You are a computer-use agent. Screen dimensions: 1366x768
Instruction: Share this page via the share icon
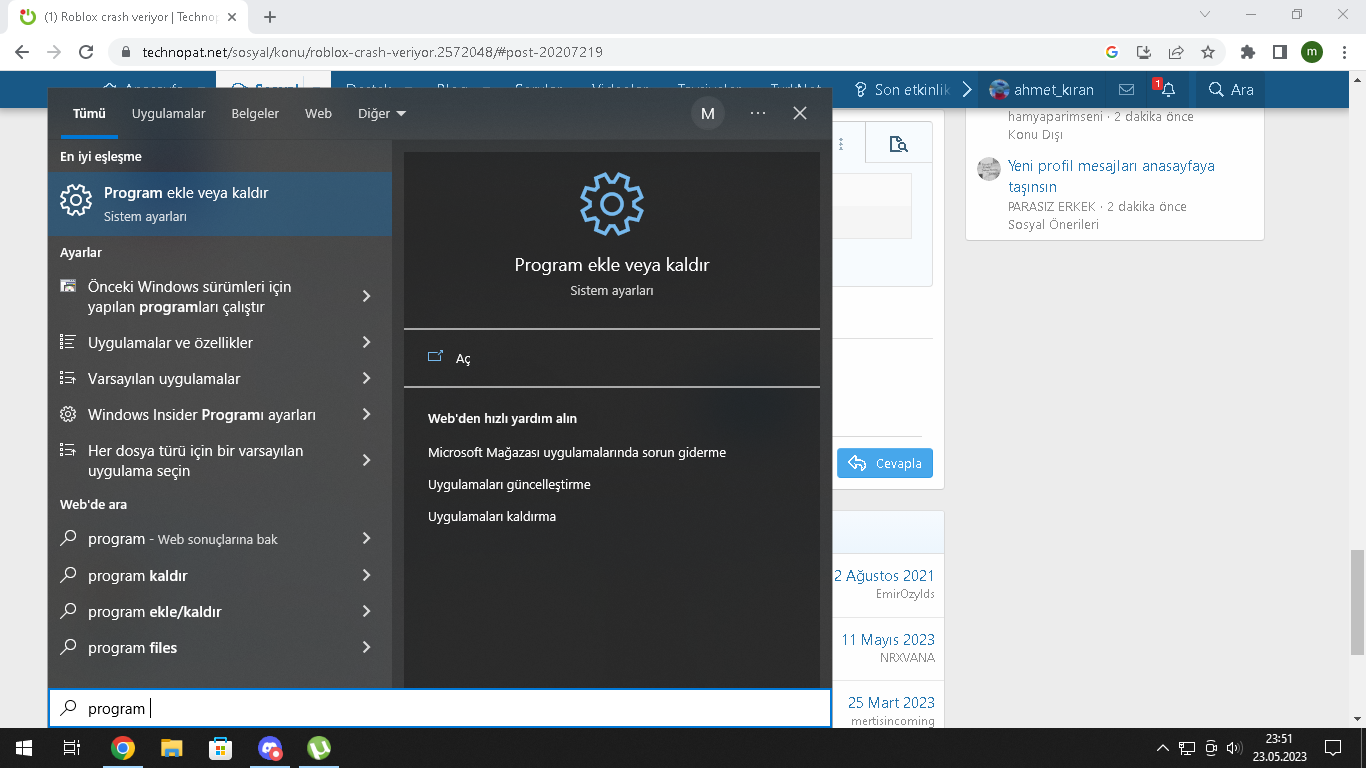coord(1176,52)
